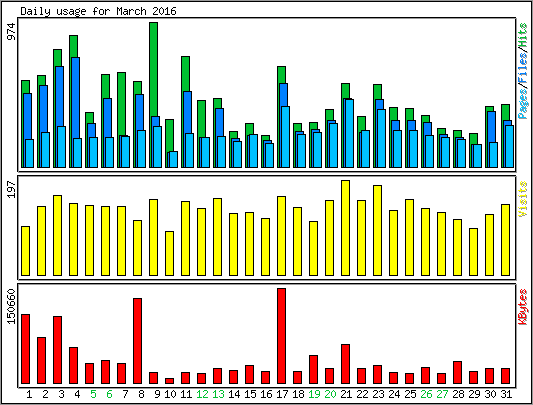Click the red KBytes bar for day 8

pos(137,341)
